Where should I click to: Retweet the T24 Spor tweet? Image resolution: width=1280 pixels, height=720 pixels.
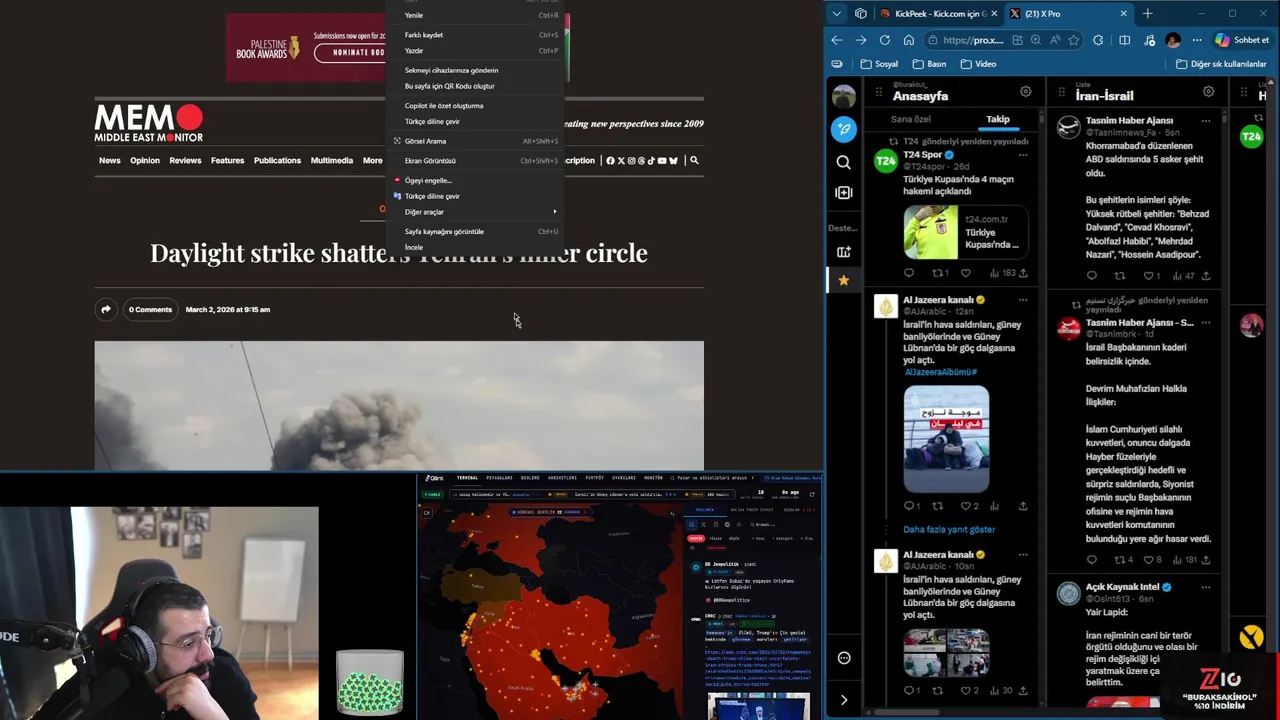[940, 273]
